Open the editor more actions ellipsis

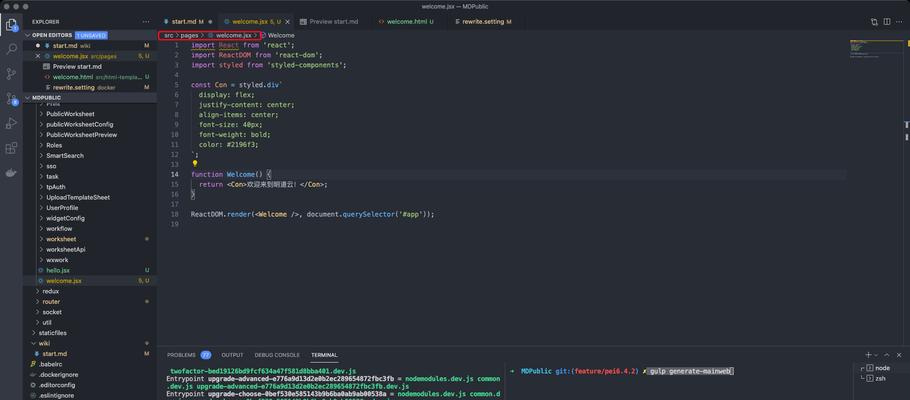899,21
